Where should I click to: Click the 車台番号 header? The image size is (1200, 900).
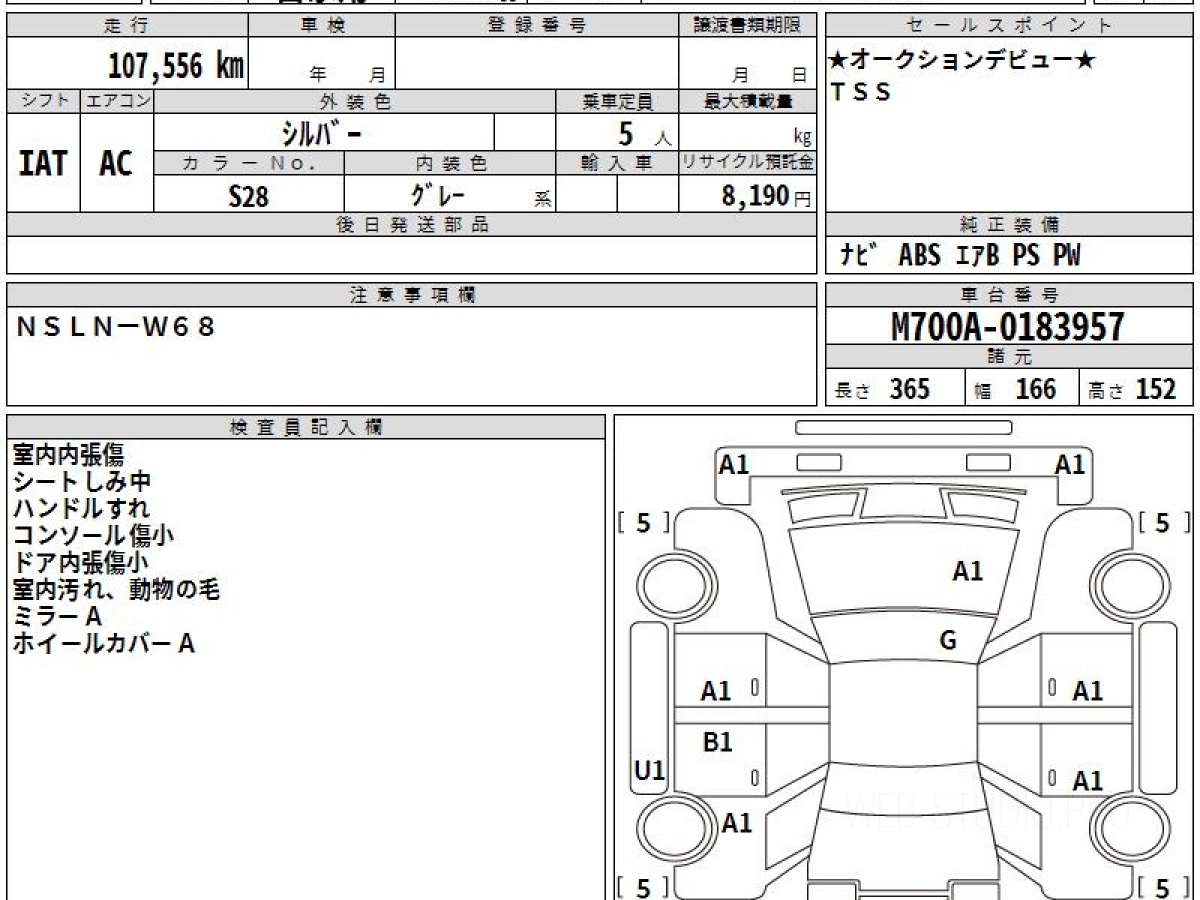tap(1010, 295)
